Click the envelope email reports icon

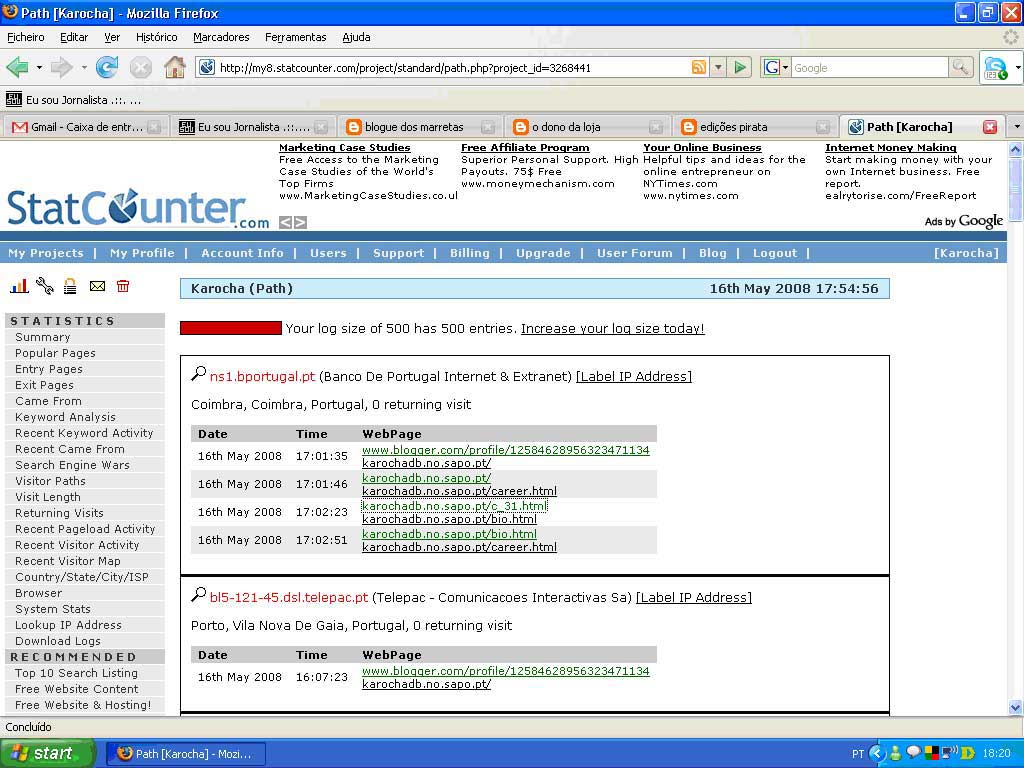click(x=97, y=285)
